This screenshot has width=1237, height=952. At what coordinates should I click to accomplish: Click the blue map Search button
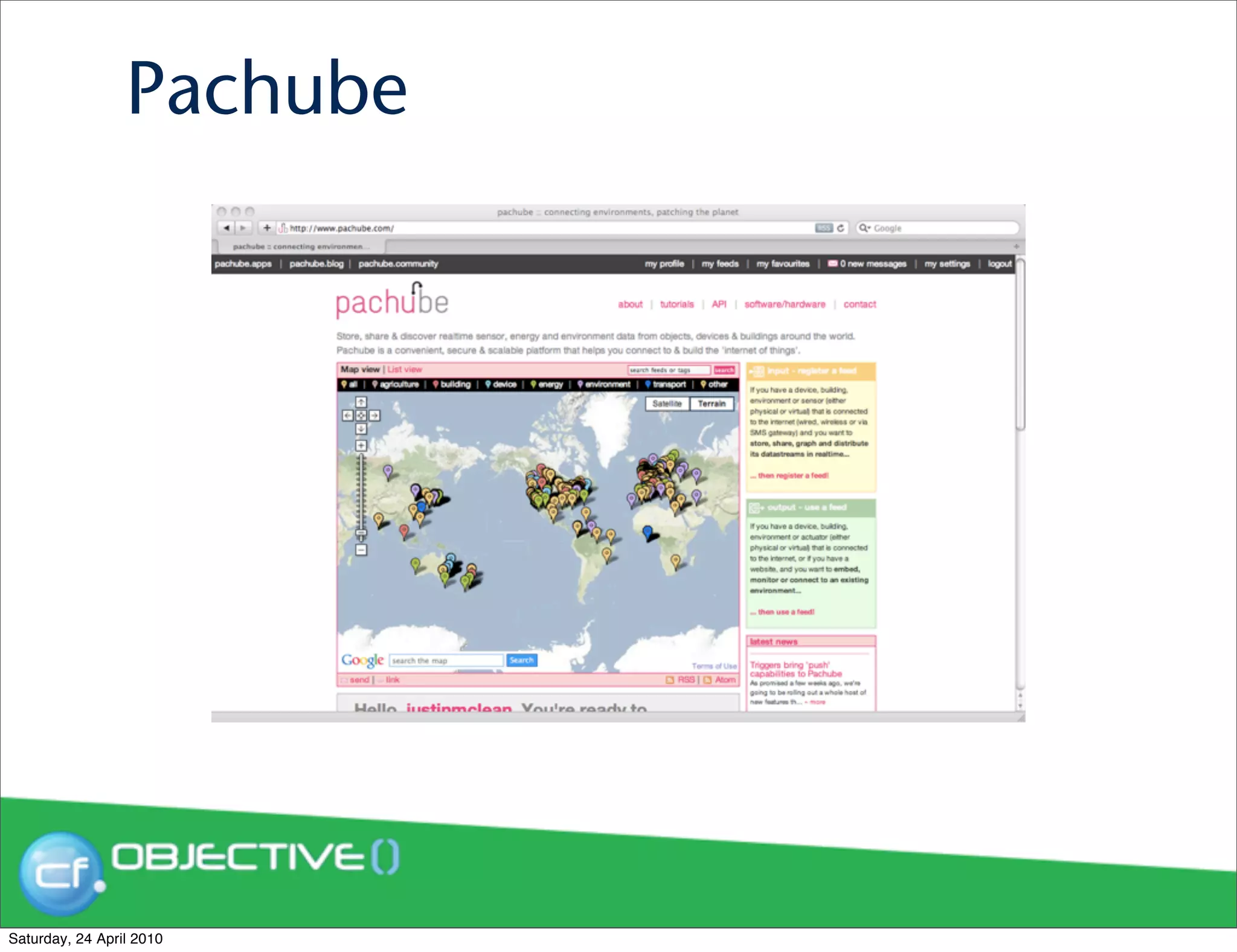(x=521, y=660)
